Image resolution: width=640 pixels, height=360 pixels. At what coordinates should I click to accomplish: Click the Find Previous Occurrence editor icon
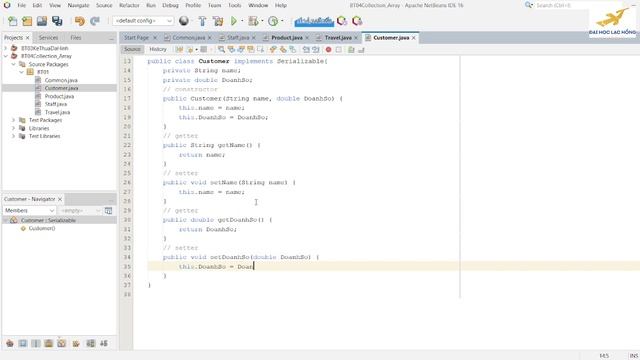231,49
